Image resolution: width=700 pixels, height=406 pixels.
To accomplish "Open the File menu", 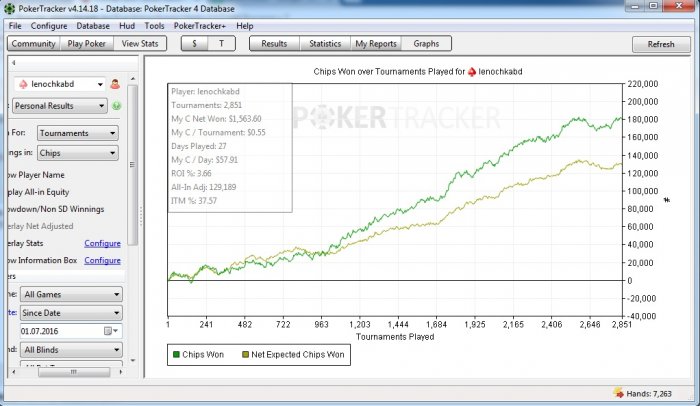I will pyautogui.click(x=15, y=26).
